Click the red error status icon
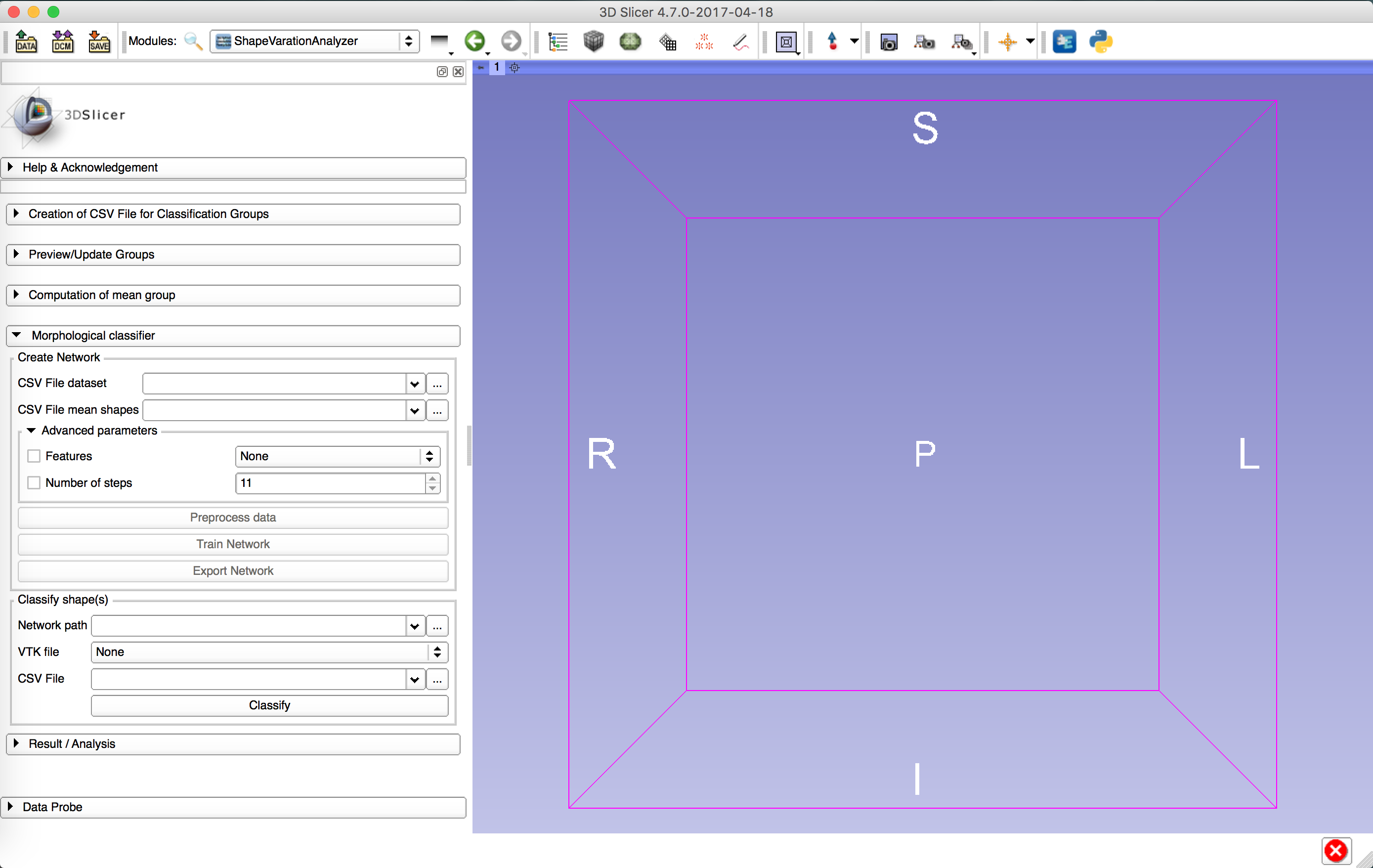The height and width of the screenshot is (868, 1373). click(1335, 851)
